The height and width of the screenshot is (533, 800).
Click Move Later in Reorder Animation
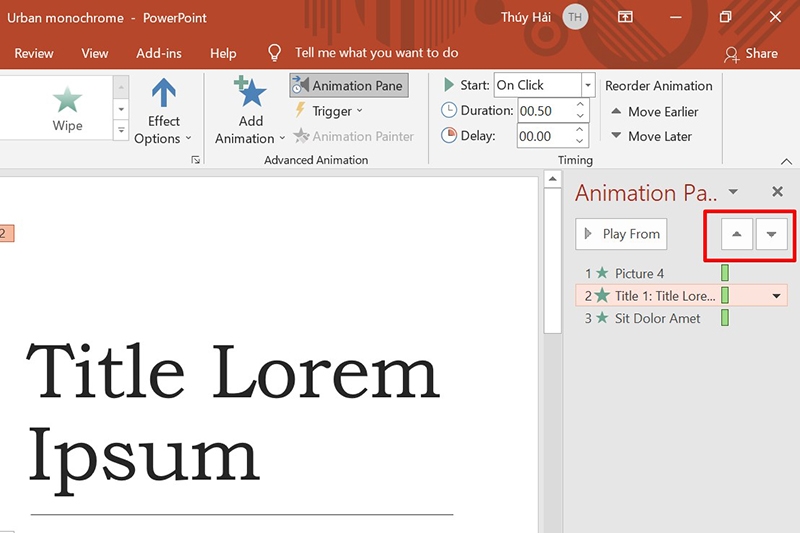tap(650, 136)
